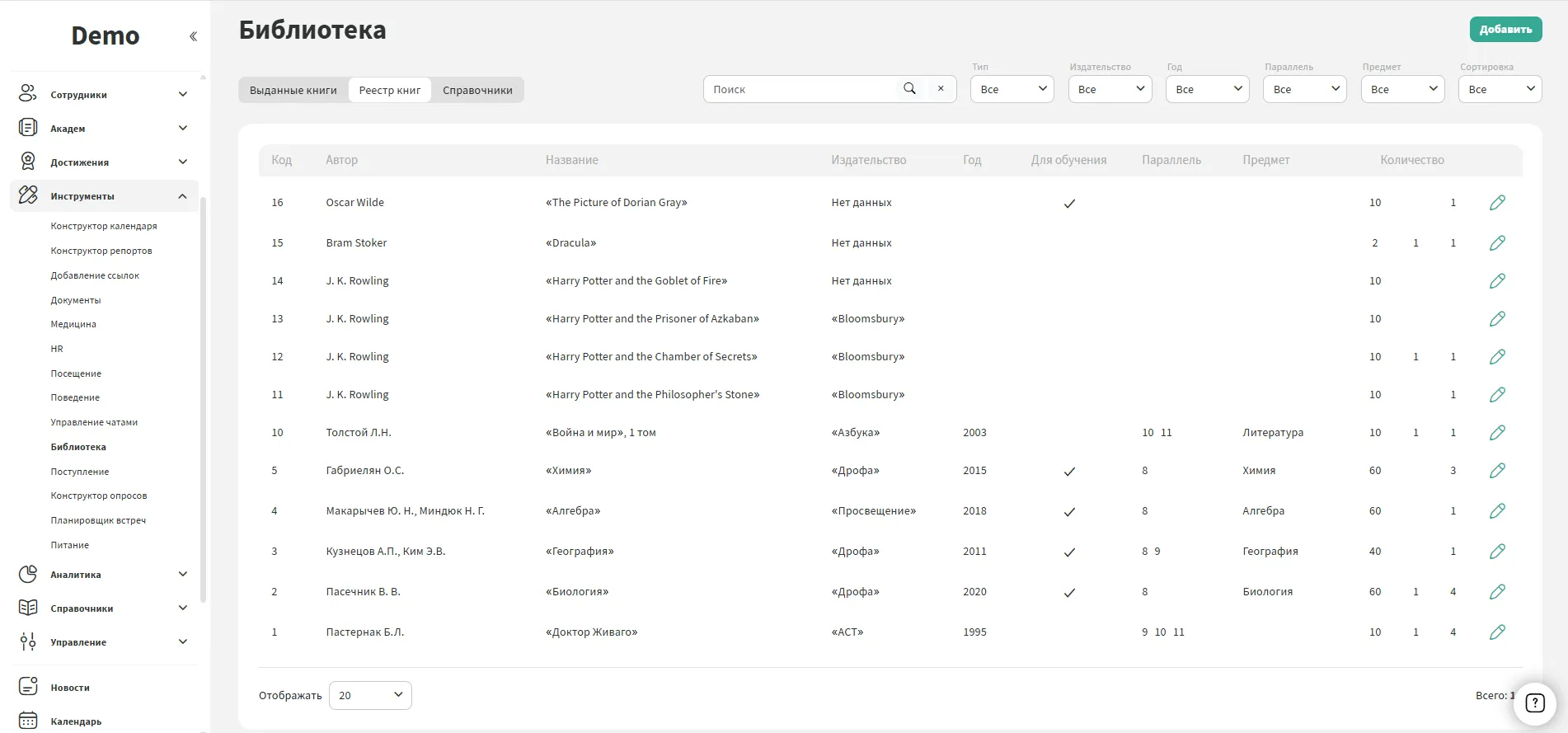
Task: Click the Dorian Gray learning checkmark
Action: click(1069, 204)
